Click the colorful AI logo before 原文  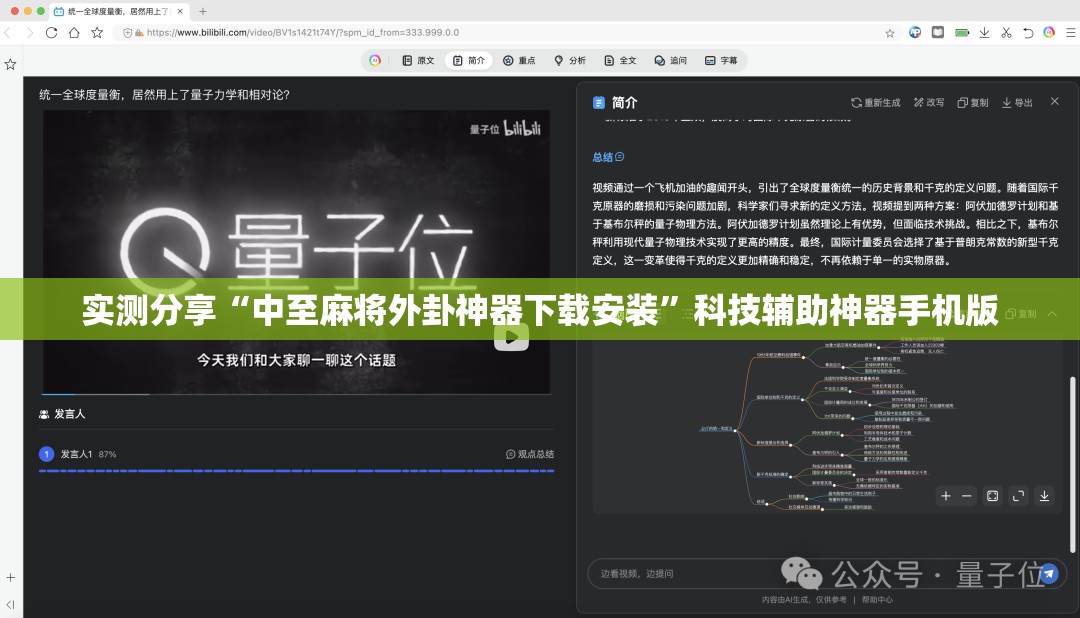point(375,61)
